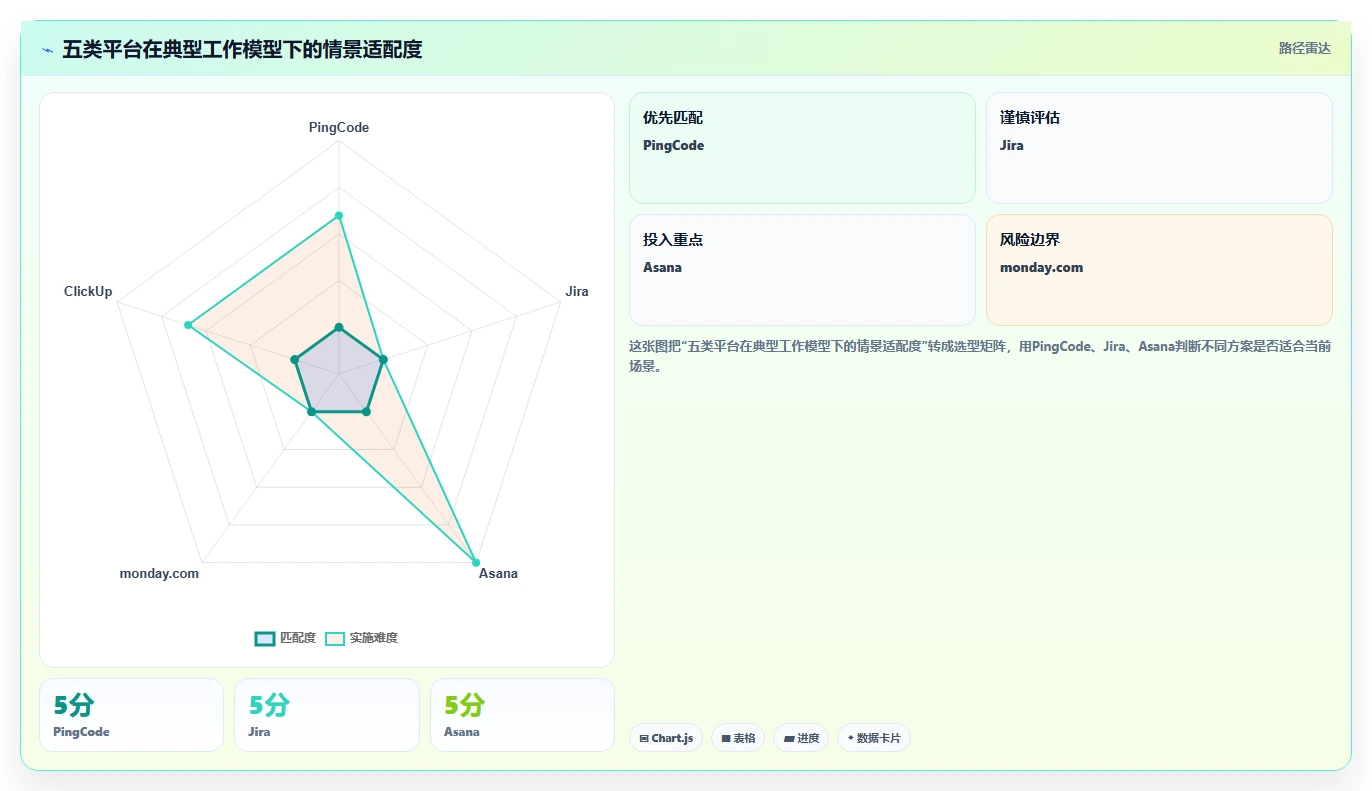This screenshot has height=791, width=1372.
Task: Click the 路径雷达 label in the header
Action: coord(1304,48)
